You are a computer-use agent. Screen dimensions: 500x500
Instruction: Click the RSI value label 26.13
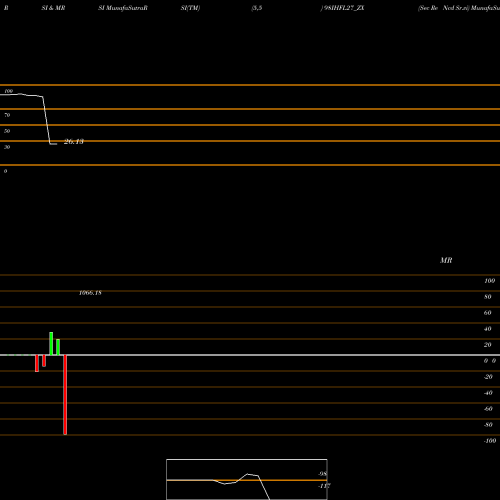click(x=74, y=142)
